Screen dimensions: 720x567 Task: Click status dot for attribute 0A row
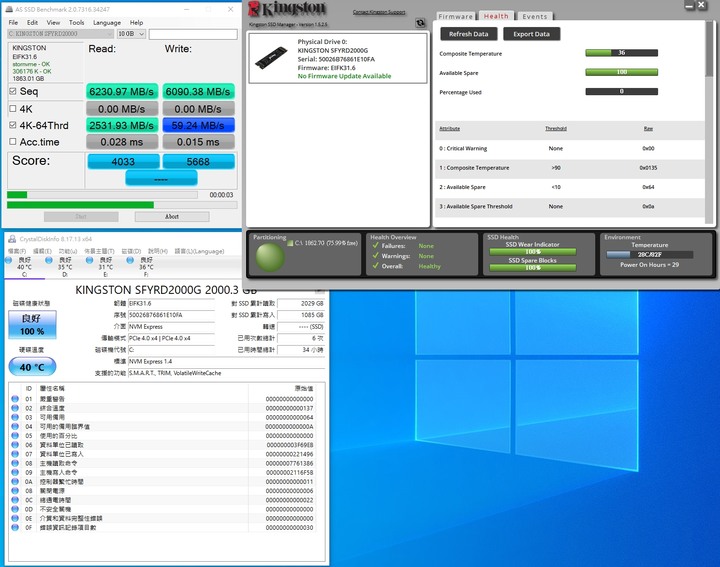[x=15, y=481]
